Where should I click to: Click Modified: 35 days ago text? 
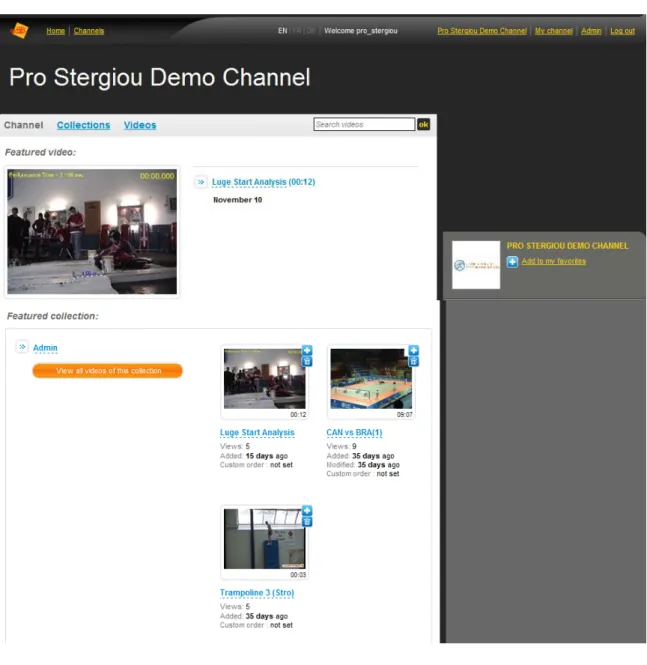tap(363, 465)
